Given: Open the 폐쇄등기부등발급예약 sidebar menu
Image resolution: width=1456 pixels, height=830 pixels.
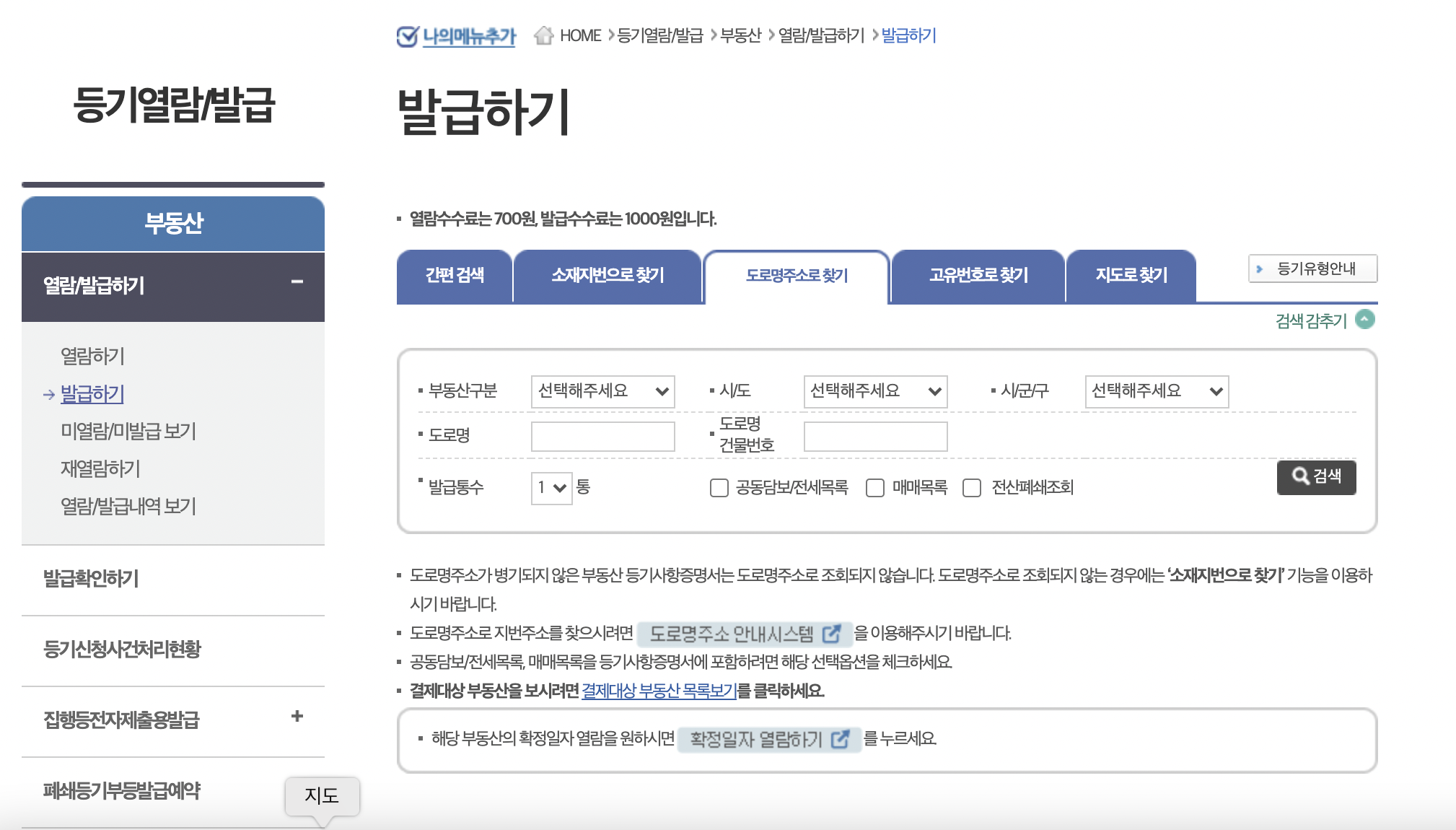Looking at the screenshot, I should 122,790.
